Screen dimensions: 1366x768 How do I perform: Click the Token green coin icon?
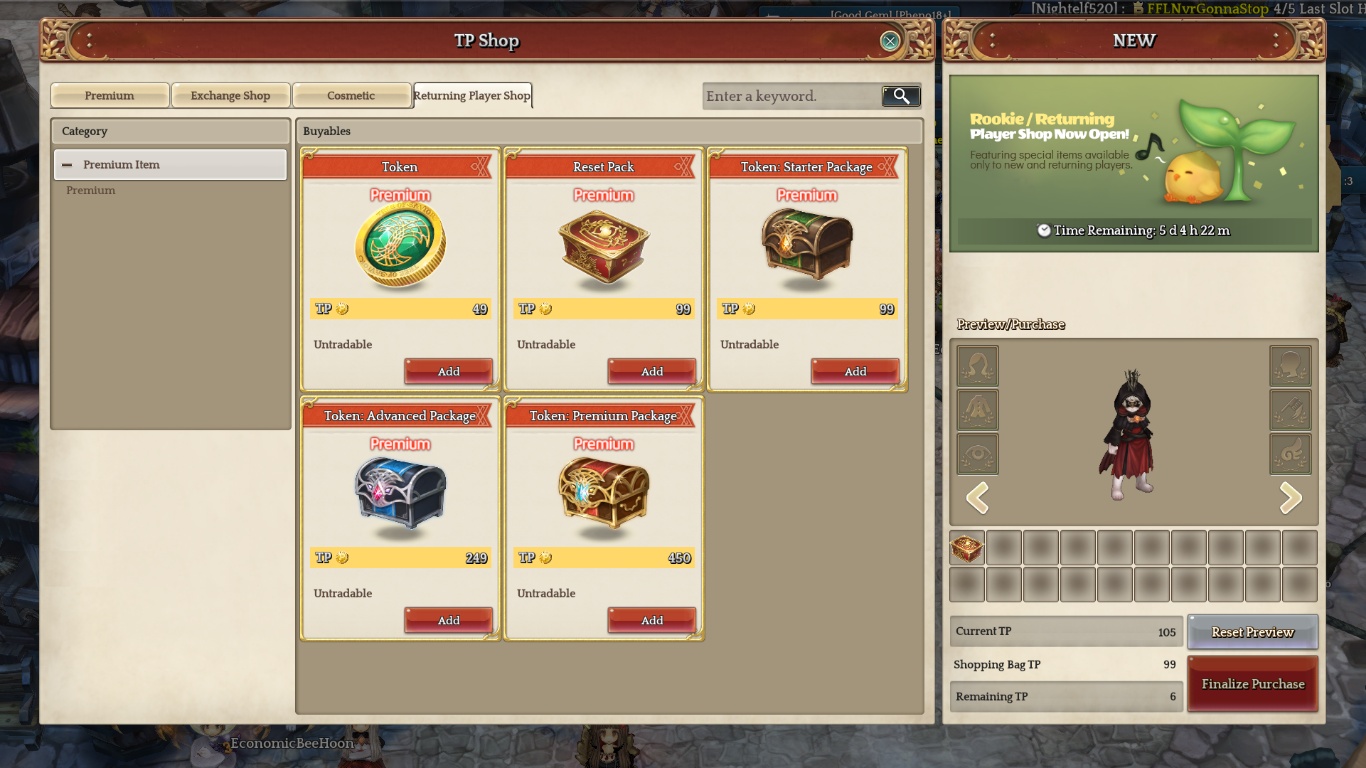click(x=400, y=246)
